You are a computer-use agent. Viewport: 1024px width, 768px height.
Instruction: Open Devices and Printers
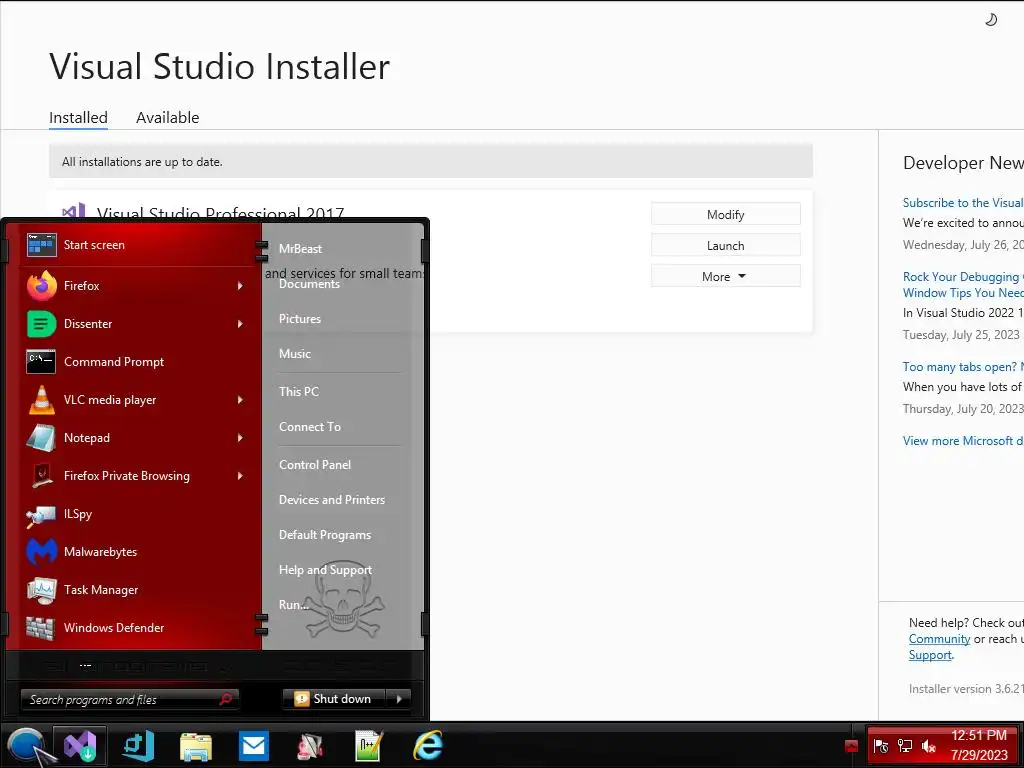[x=332, y=500]
